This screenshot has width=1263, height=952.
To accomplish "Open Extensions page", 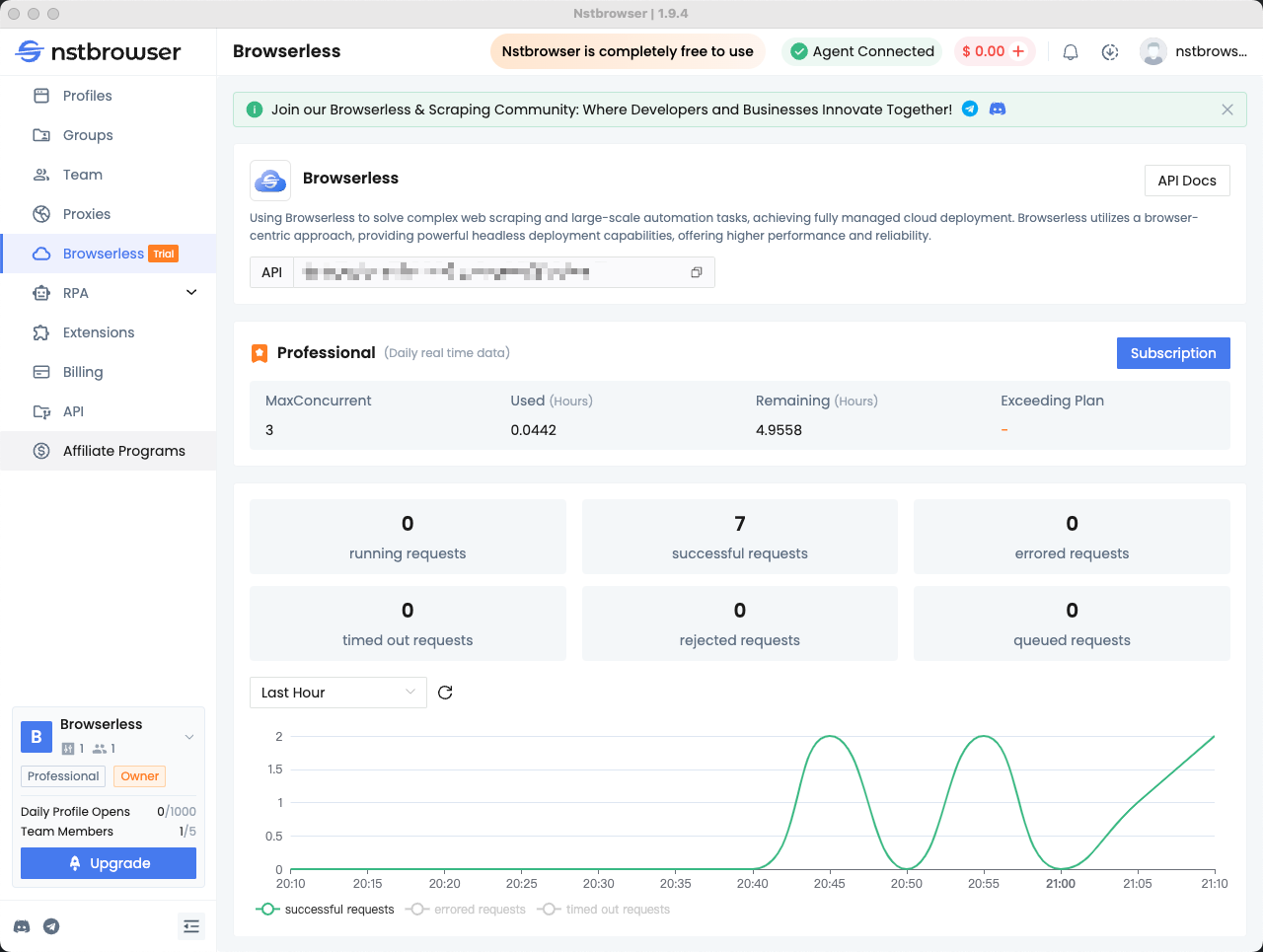I will click(x=109, y=332).
